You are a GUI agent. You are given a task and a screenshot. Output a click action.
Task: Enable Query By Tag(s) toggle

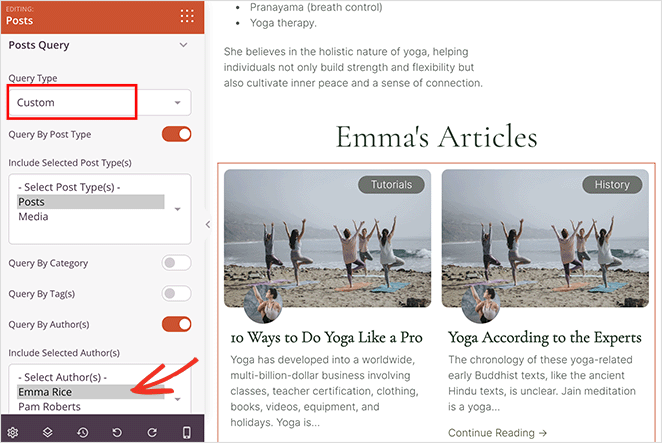coord(176,294)
